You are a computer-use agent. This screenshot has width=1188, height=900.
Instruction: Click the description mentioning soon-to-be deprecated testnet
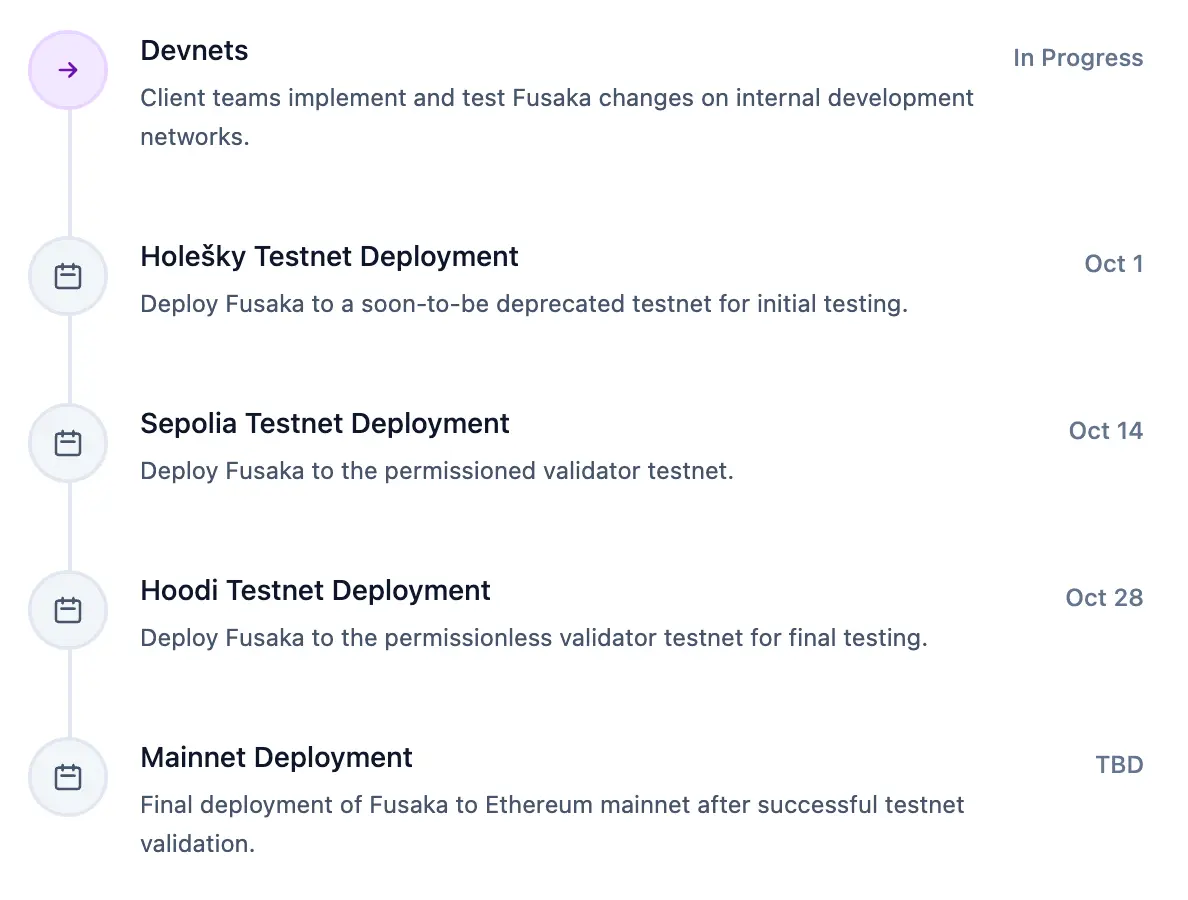pos(524,304)
